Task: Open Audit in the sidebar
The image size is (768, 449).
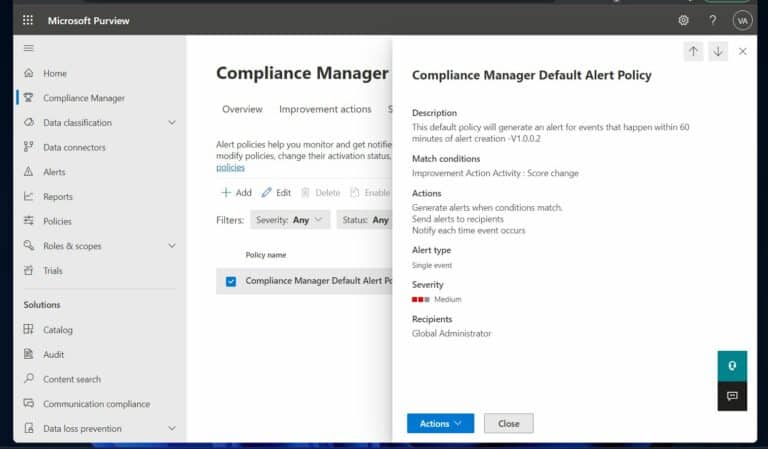Action: [53, 354]
